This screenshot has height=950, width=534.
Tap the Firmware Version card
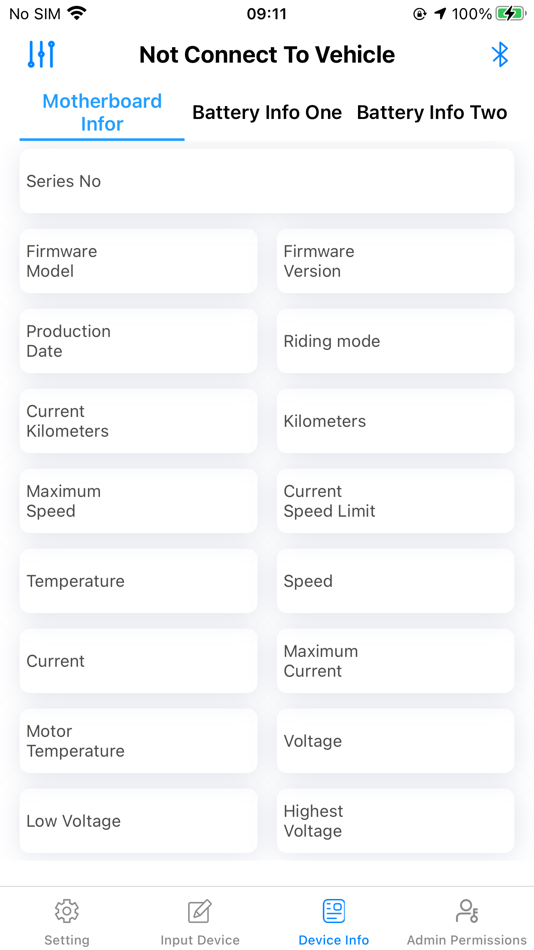click(x=395, y=261)
